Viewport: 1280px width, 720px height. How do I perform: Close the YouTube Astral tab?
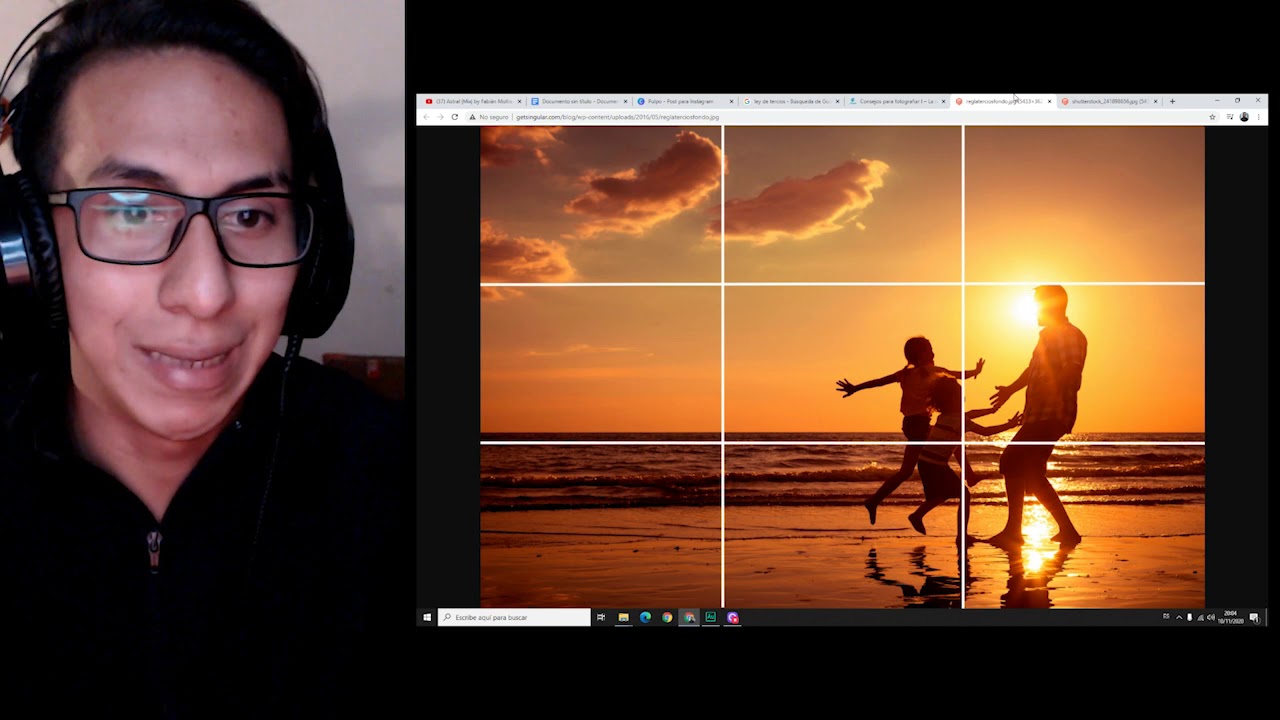(x=519, y=101)
